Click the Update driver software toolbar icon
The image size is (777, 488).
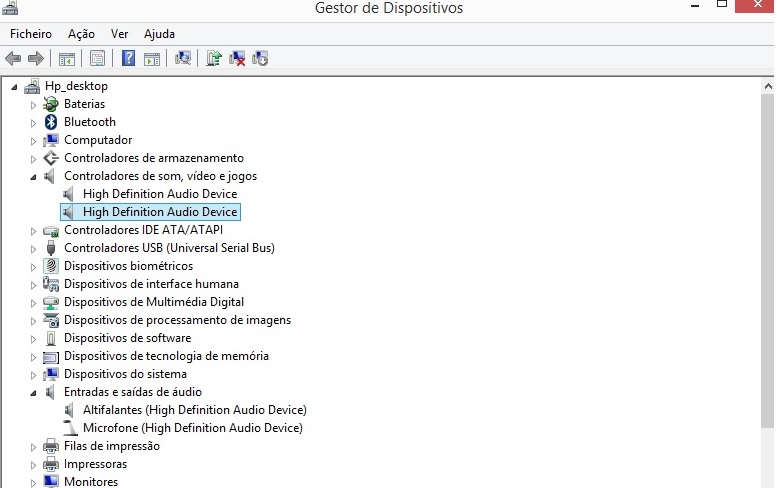point(214,58)
